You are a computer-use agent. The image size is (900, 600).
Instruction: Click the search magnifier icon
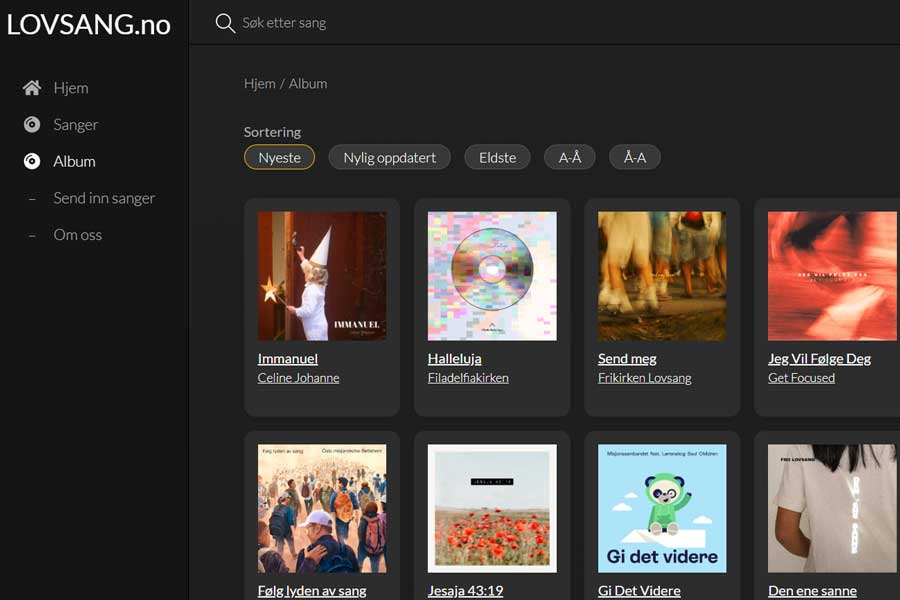coord(225,23)
